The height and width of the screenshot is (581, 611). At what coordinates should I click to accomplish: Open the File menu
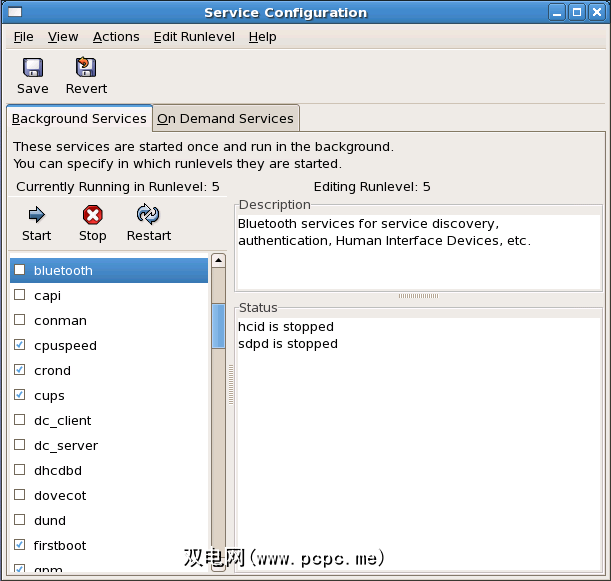(x=23, y=37)
